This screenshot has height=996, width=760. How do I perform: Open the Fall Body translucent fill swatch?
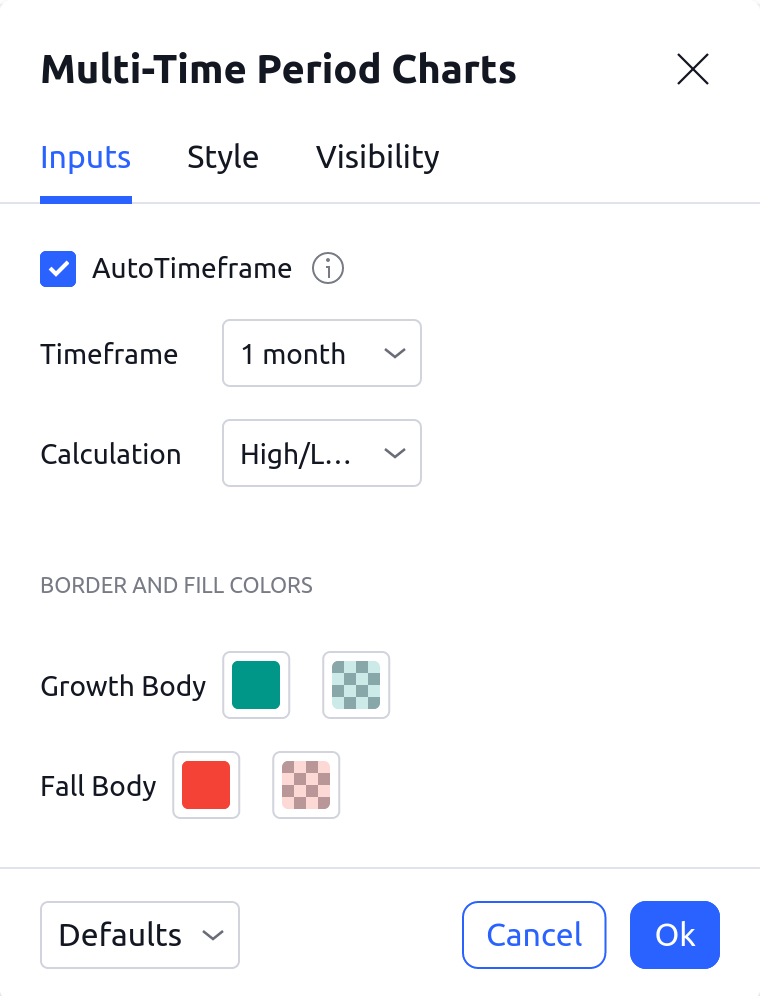tap(306, 785)
